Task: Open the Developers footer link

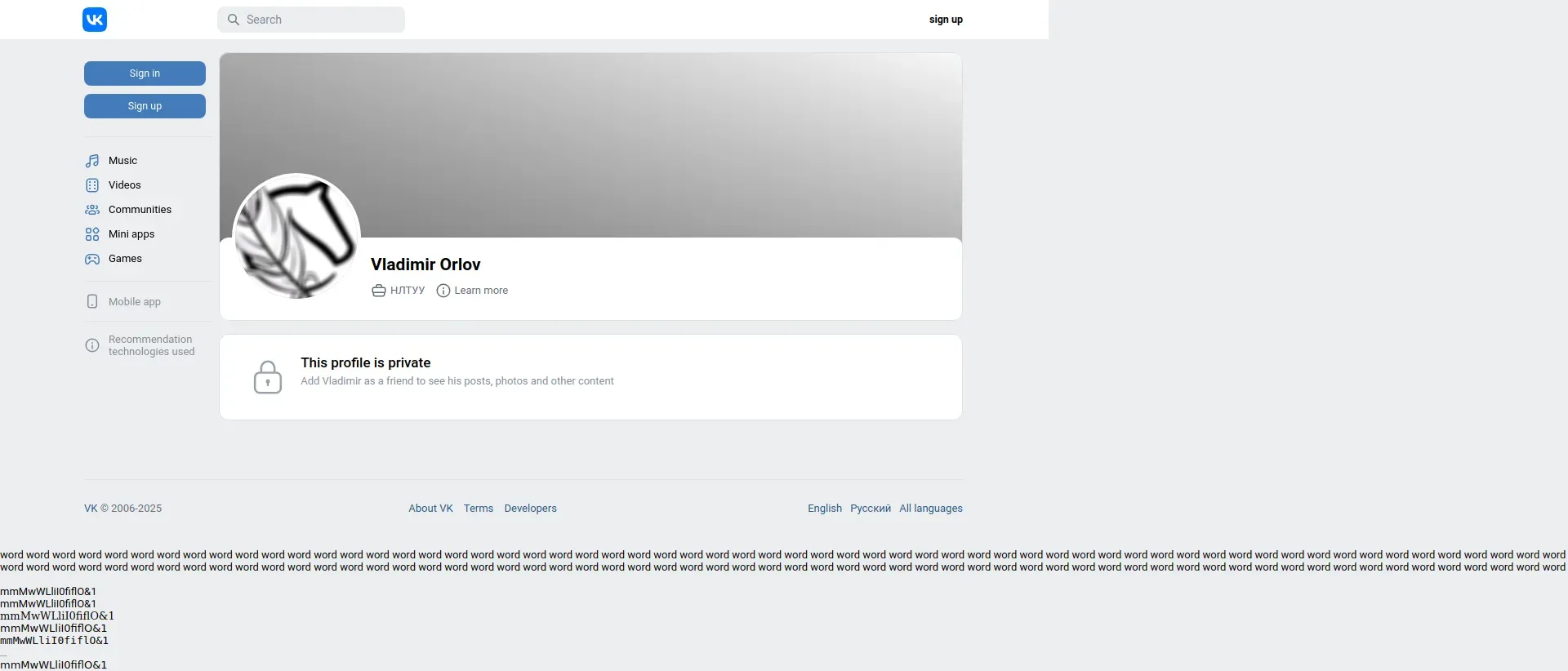Action: click(530, 509)
